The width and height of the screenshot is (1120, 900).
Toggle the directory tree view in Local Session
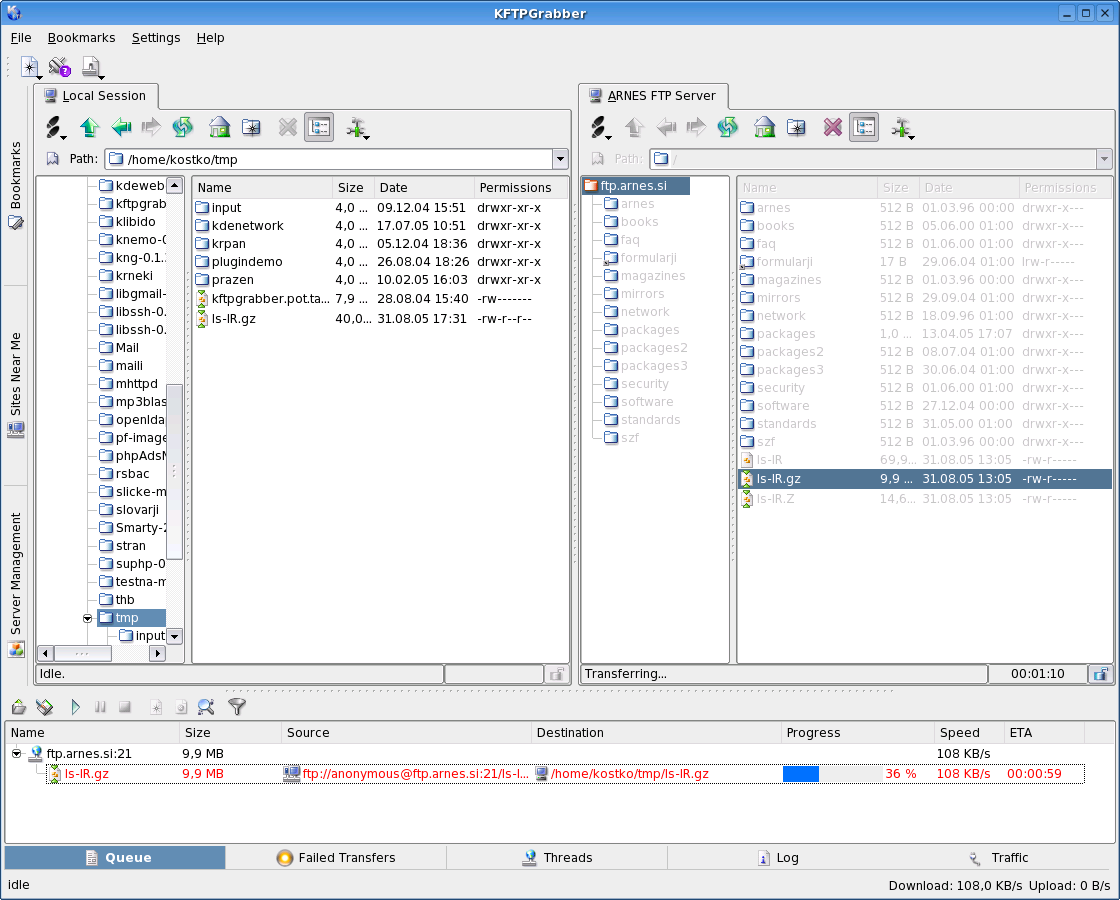319,127
